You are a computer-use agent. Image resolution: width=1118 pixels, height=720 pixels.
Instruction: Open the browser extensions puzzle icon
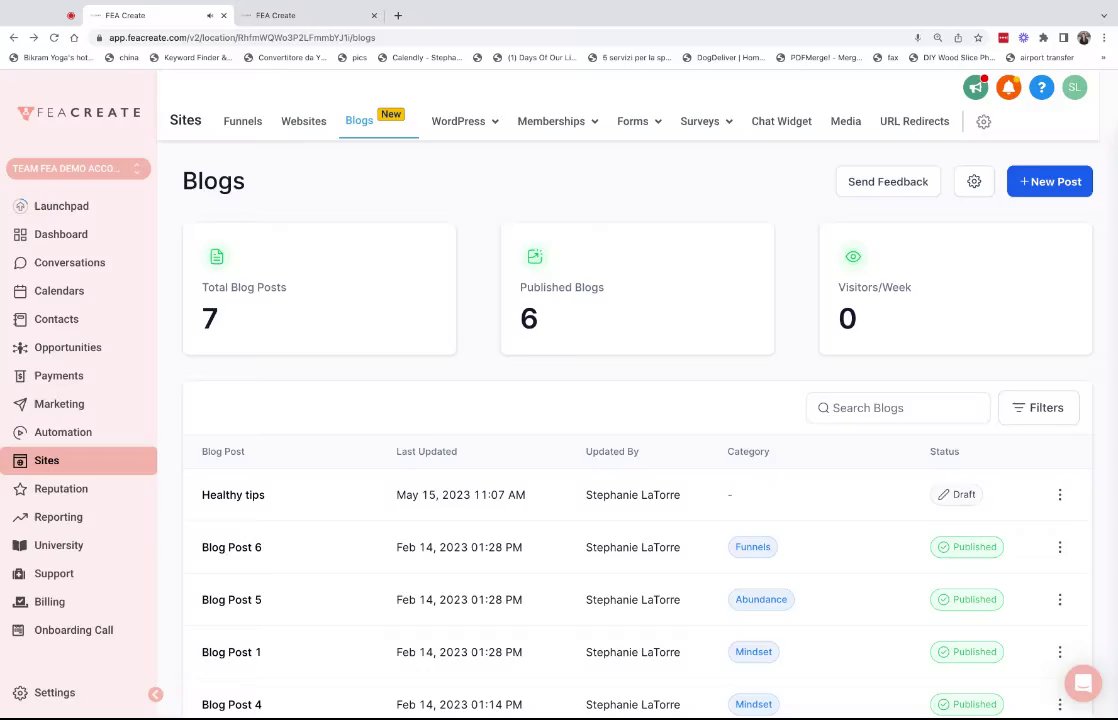pos(1043,38)
